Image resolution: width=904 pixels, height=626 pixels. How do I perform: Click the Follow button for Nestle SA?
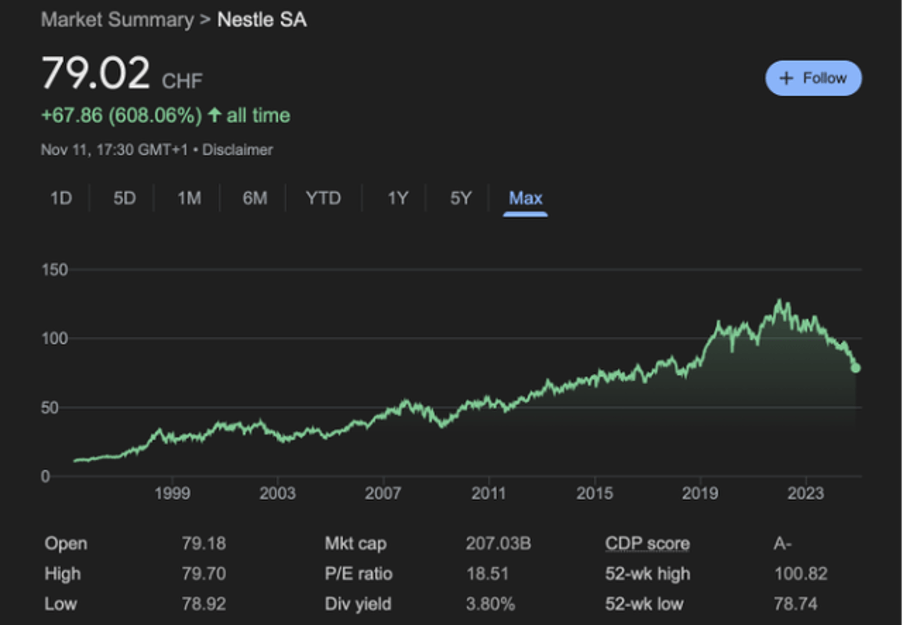click(812, 77)
